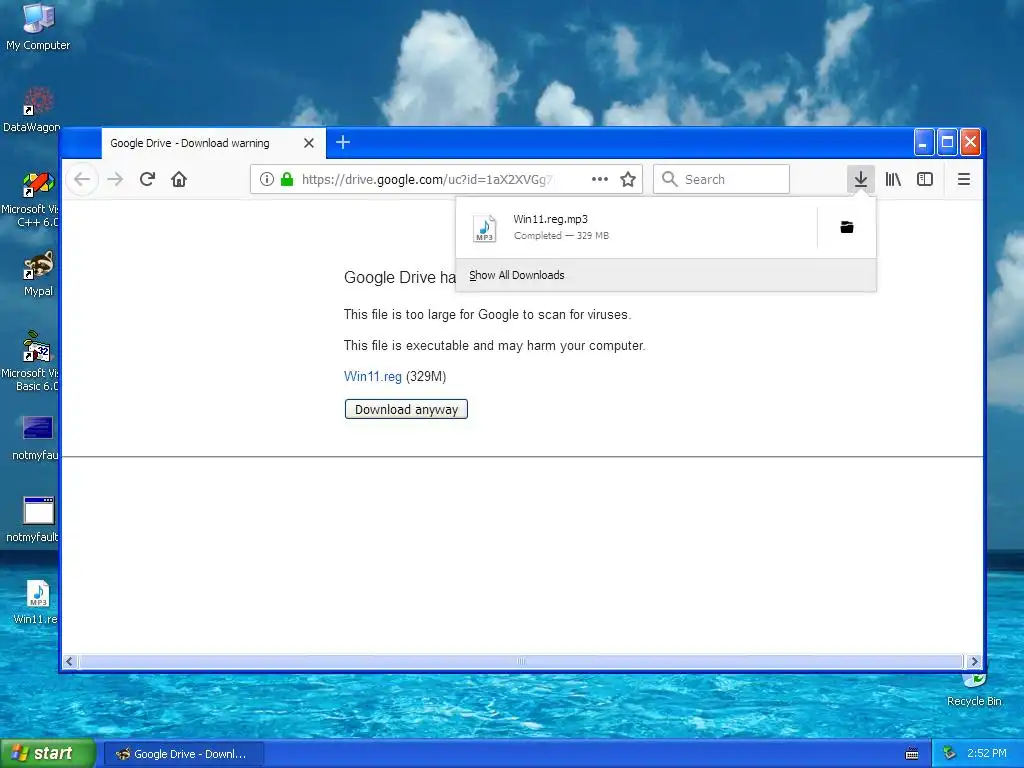This screenshot has height=768, width=1024.
Task: Select My Computer desktop icon
Action: click(38, 27)
